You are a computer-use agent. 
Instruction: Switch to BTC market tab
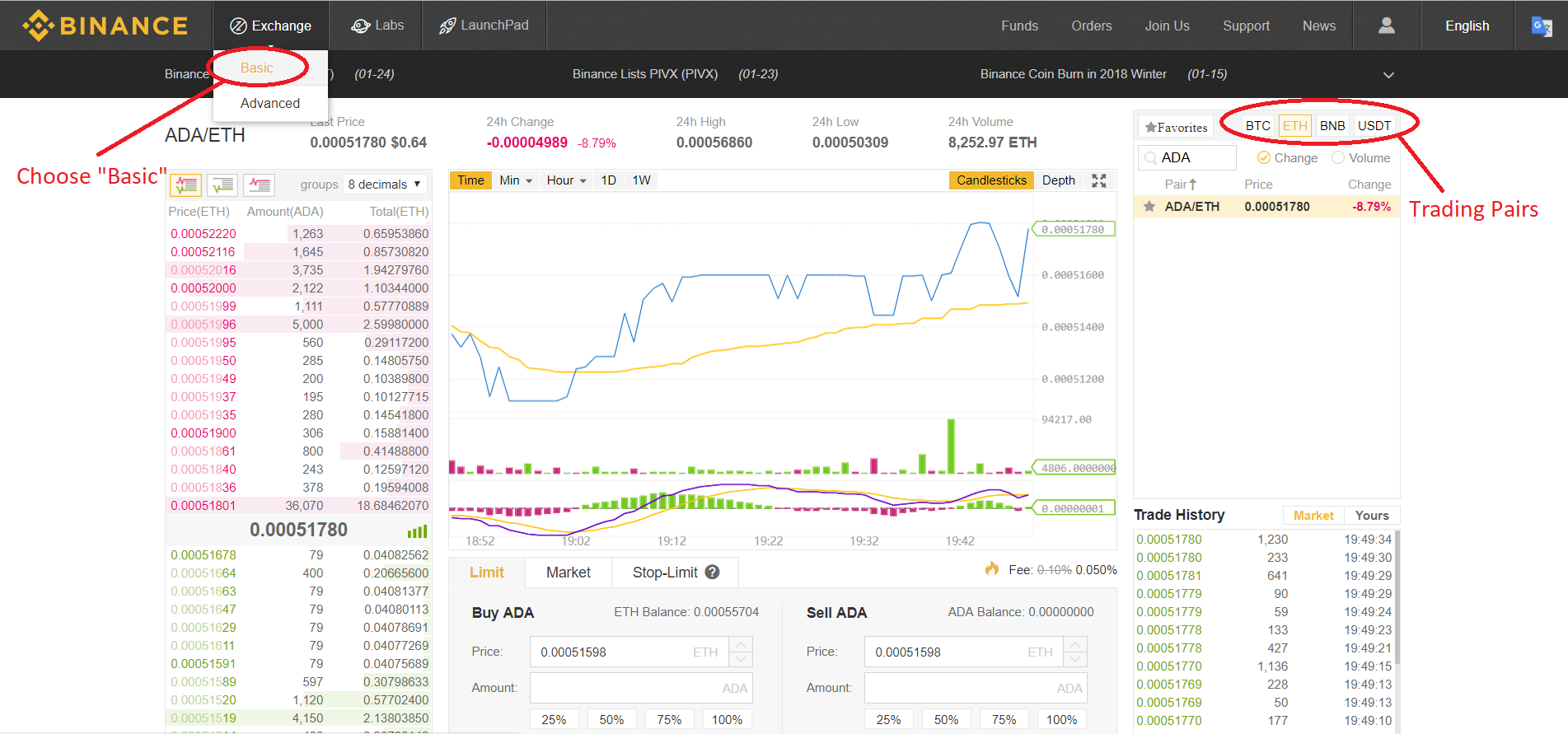pyautogui.click(x=1257, y=126)
